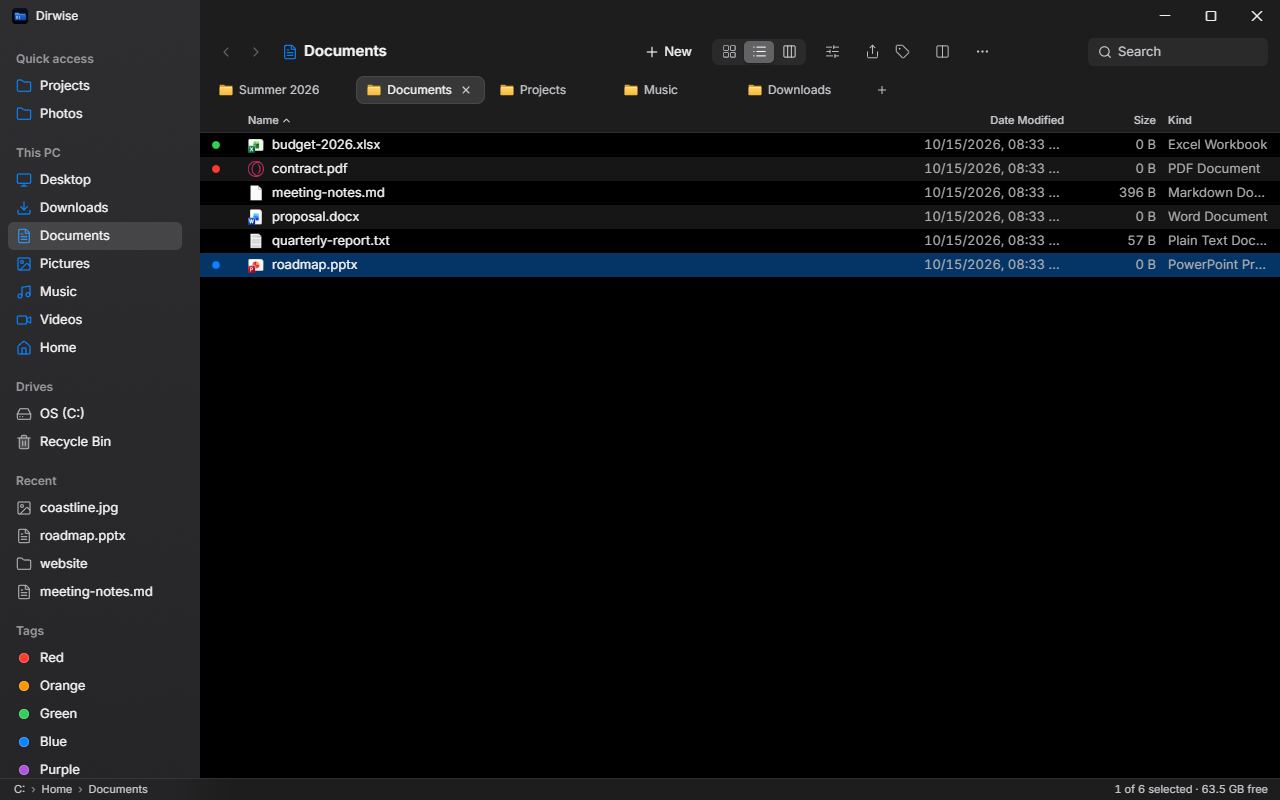Filter by the Green tag in sidebar
Screen dimensions: 1280x800
[x=95, y=714]
